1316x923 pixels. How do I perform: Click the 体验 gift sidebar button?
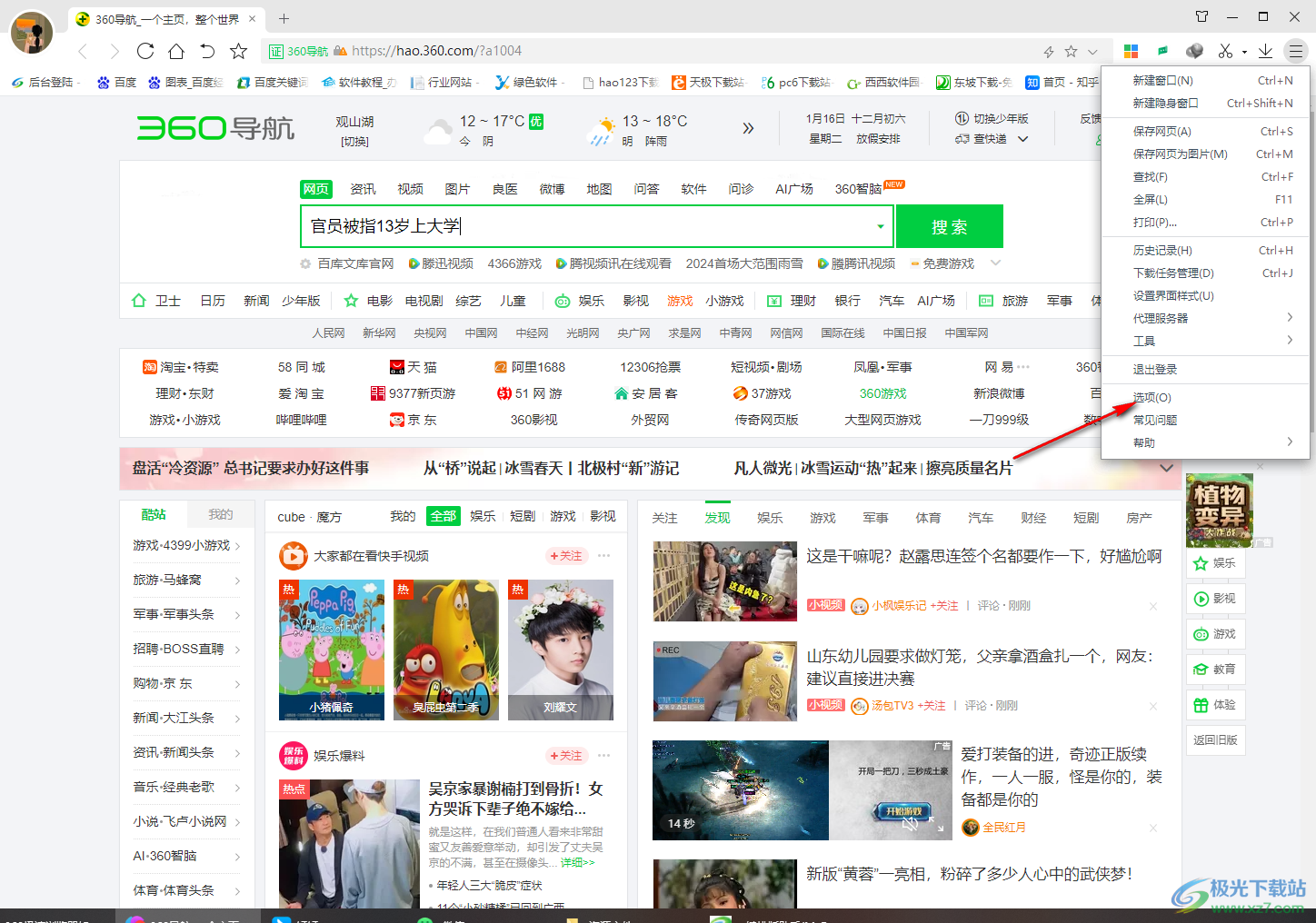[x=1214, y=705]
